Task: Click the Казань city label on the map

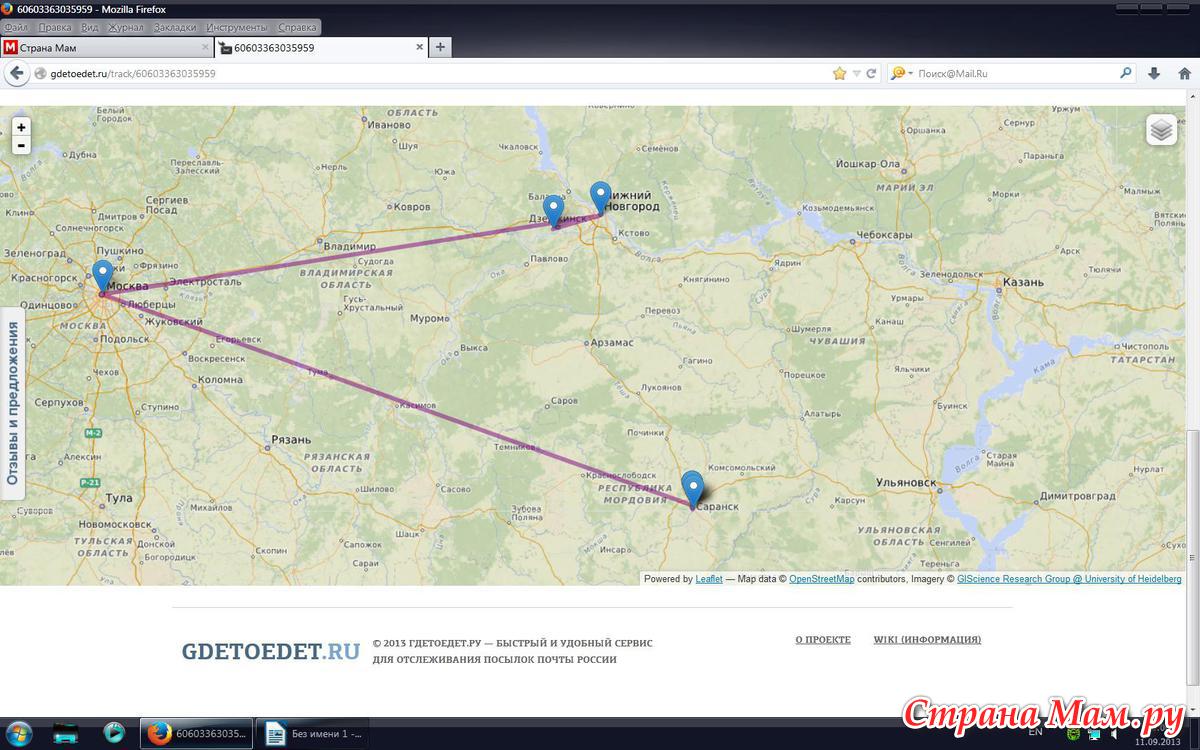Action: click(1025, 282)
